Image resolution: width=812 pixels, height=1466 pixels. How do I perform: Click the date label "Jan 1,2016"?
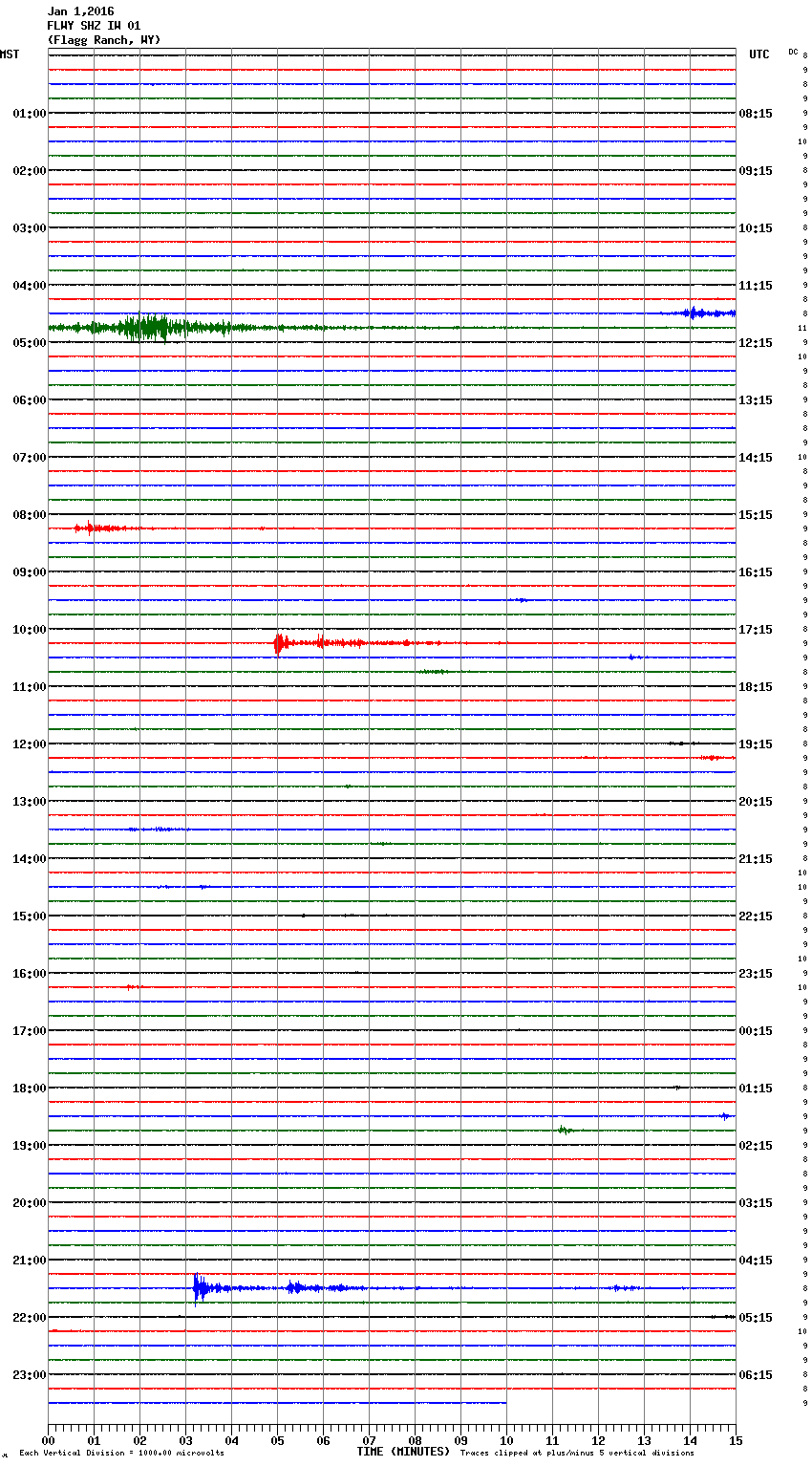click(x=80, y=11)
